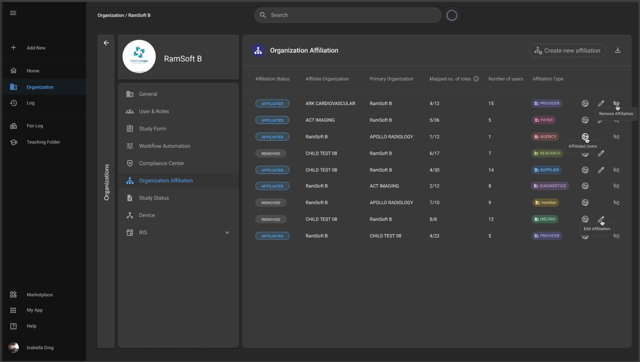Open the Study Form section

coord(178,129)
